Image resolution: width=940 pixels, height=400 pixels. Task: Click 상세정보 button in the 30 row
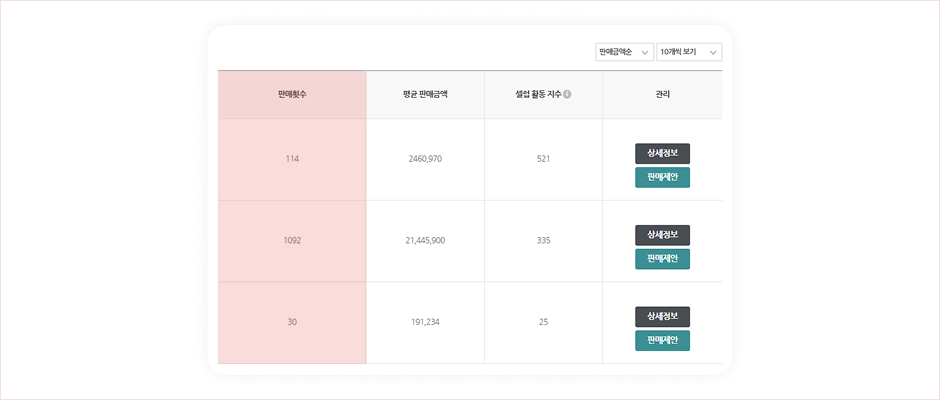pyautogui.click(x=662, y=317)
